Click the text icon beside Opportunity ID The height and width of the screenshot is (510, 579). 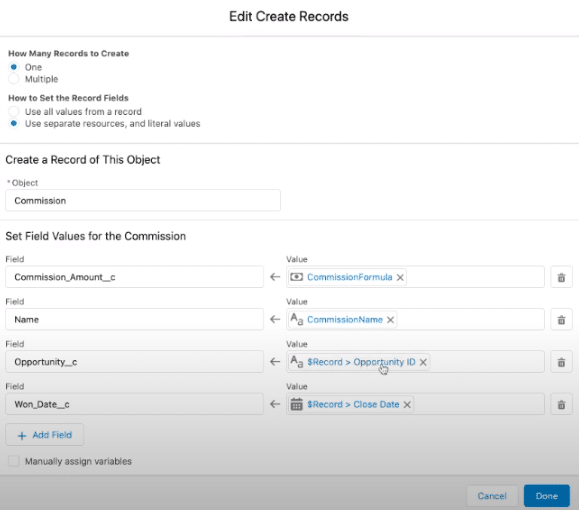(297, 362)
